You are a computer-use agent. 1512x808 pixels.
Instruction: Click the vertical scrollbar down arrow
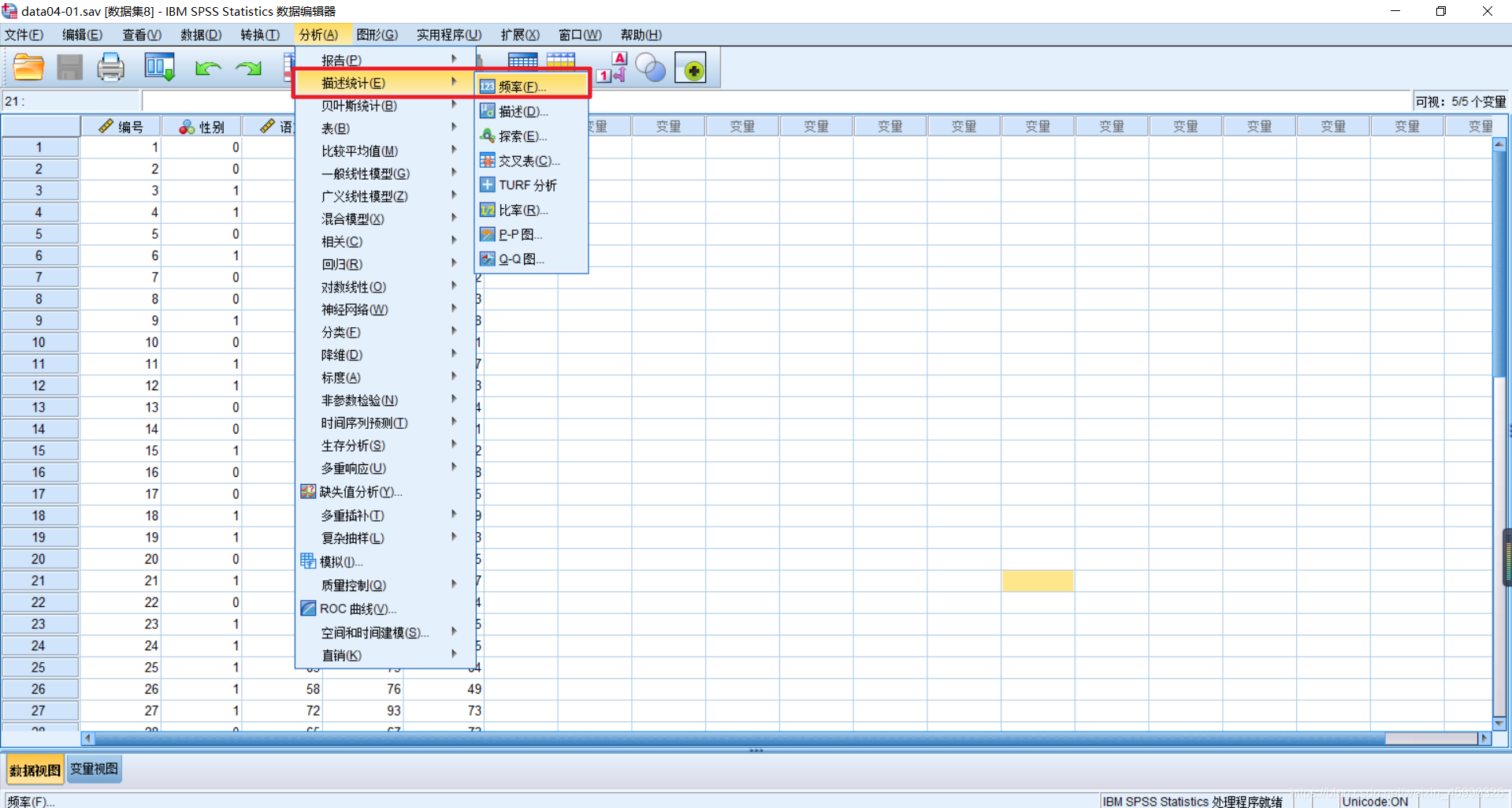[1499, 723]
